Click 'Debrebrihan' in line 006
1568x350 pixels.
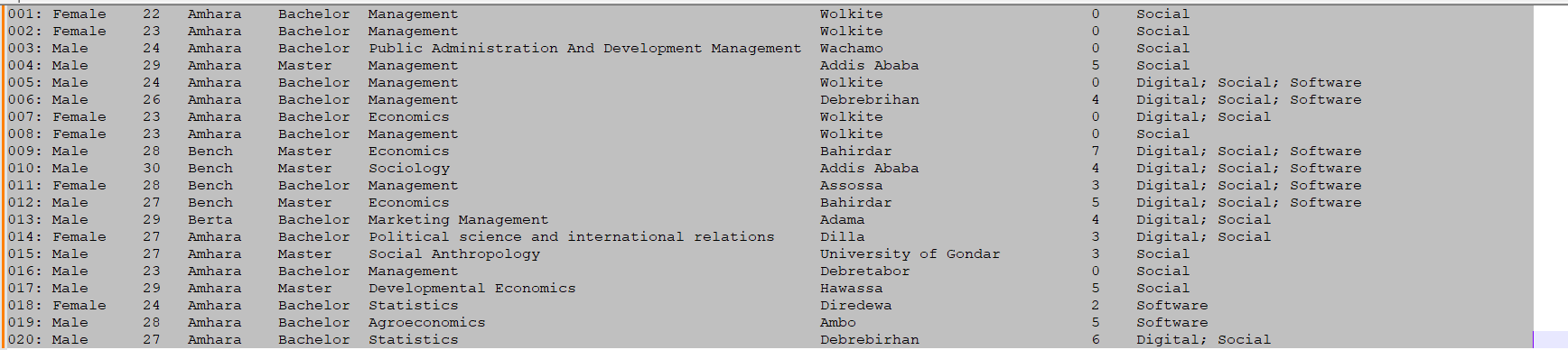pos(869,100)
